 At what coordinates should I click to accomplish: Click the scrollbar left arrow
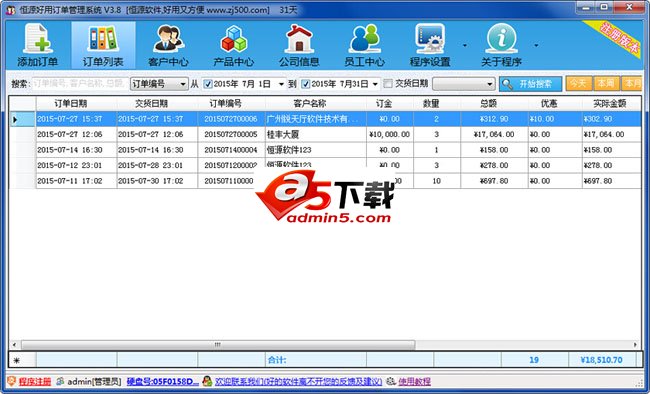click(15, 345)
